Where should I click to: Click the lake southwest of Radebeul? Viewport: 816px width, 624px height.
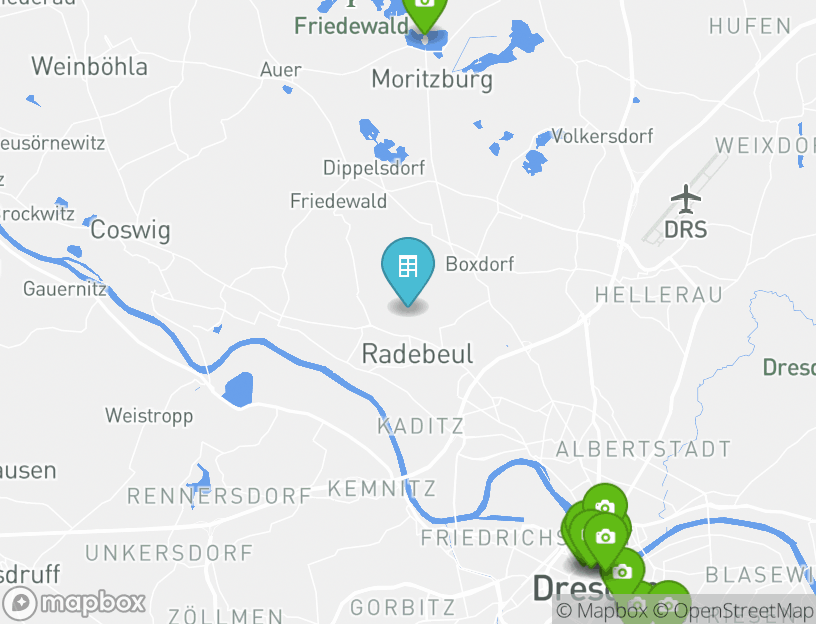coord(239,389)
